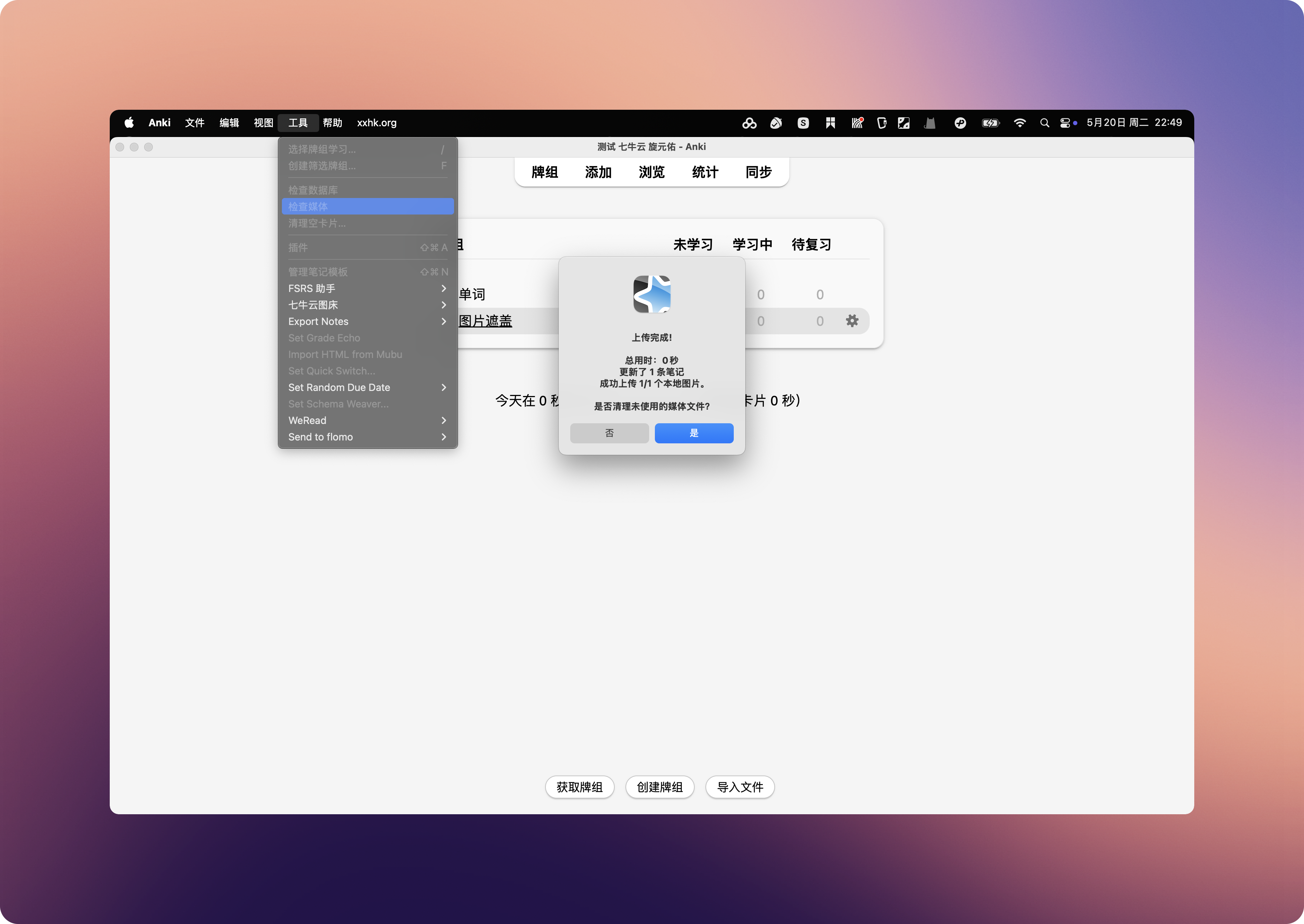The width and height of the screenshot is (1304, 924).
Task: Open the Wi-Fi status menu
Action: (1020, 123)
